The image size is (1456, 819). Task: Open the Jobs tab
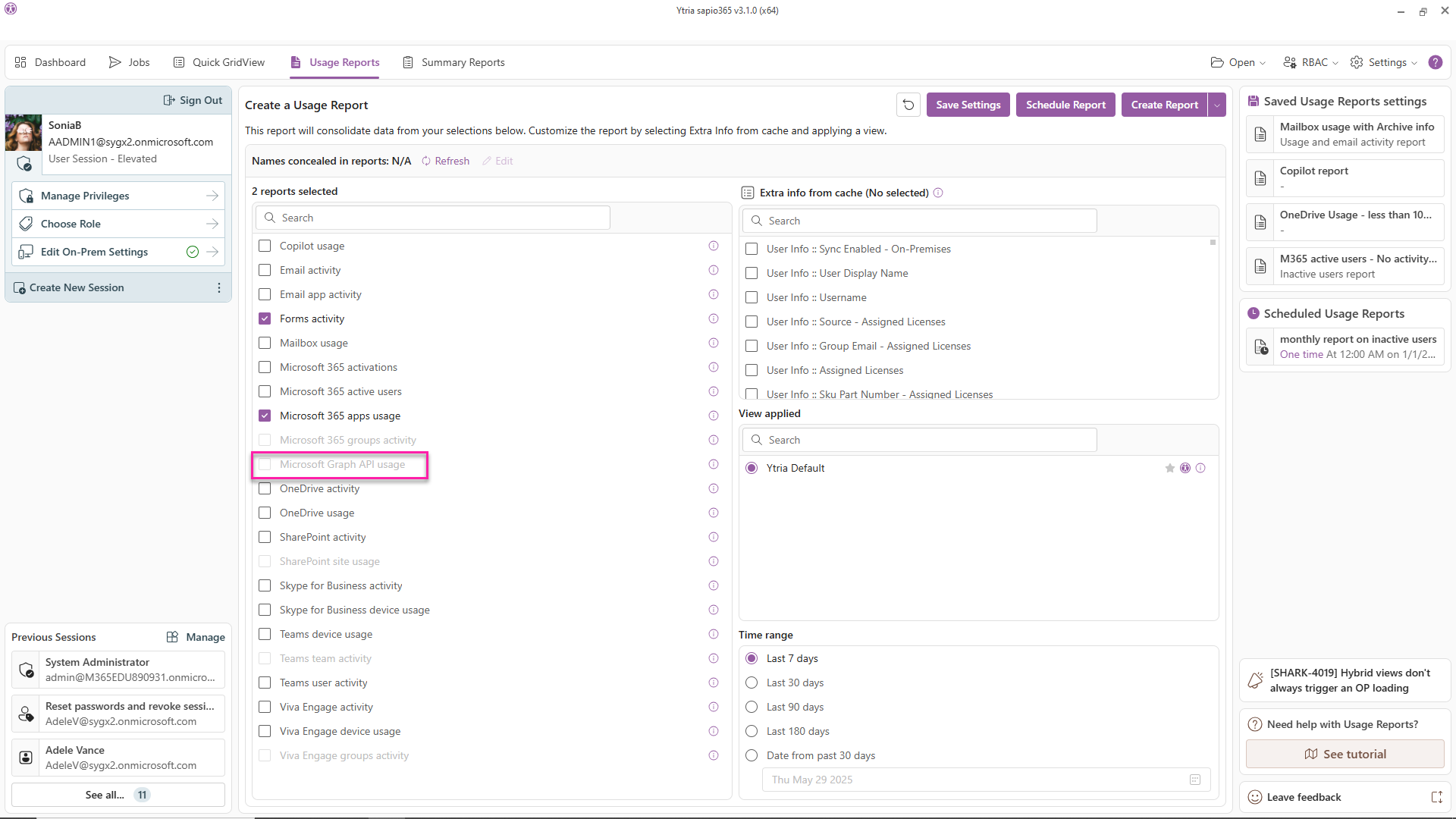pyautogui.click(x=130, y=62)
